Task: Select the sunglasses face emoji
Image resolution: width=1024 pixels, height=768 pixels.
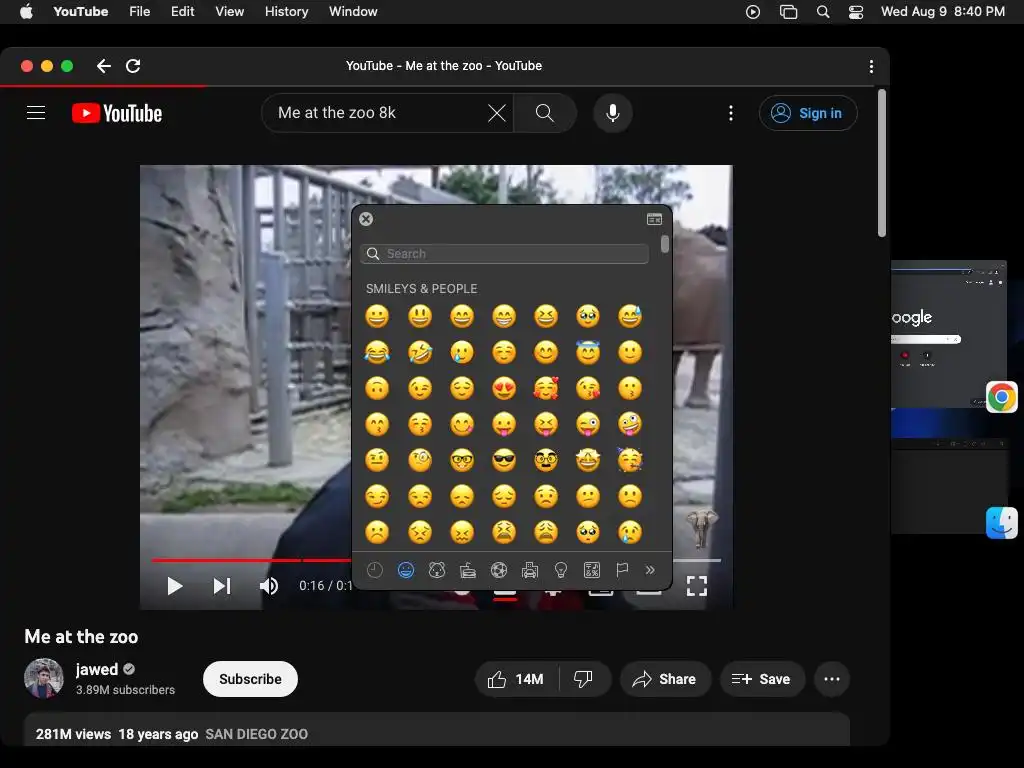Action: [504, 460]
